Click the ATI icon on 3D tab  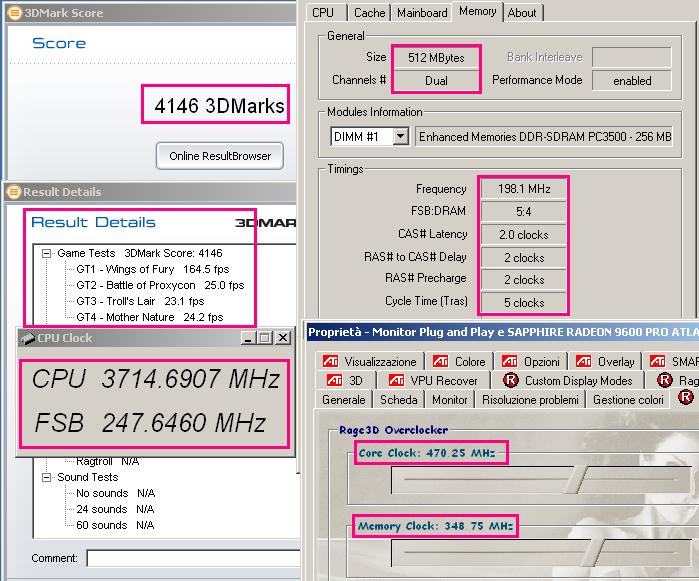click(x=334, y=380)
